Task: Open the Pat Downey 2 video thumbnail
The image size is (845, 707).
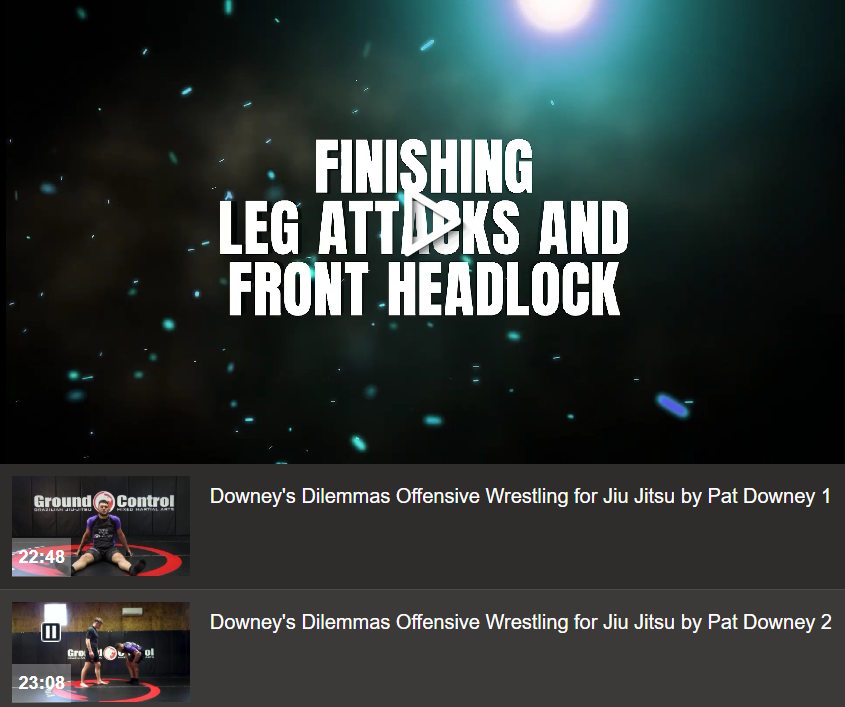Action: pos(101,652)
